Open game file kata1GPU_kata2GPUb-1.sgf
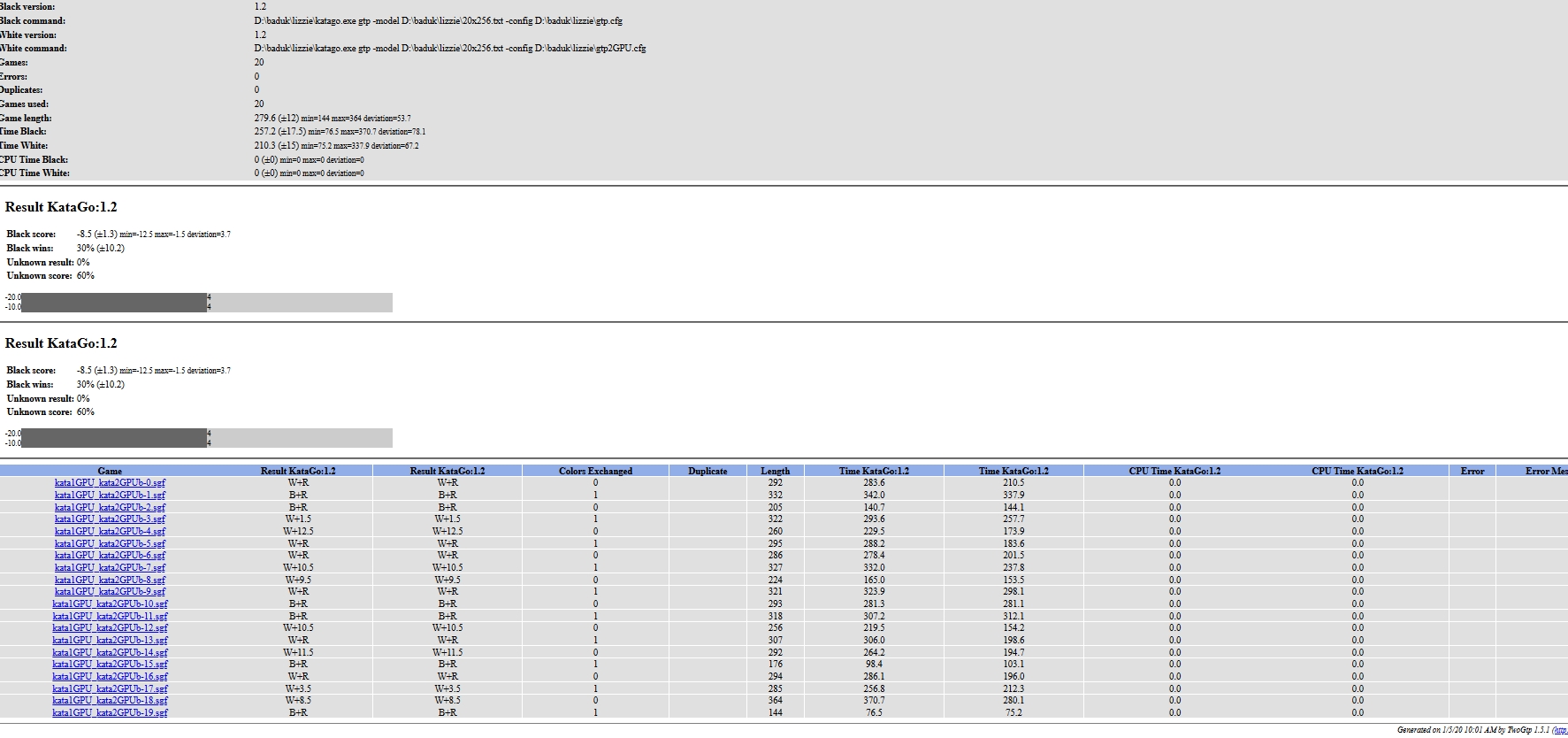 point(110,496)
